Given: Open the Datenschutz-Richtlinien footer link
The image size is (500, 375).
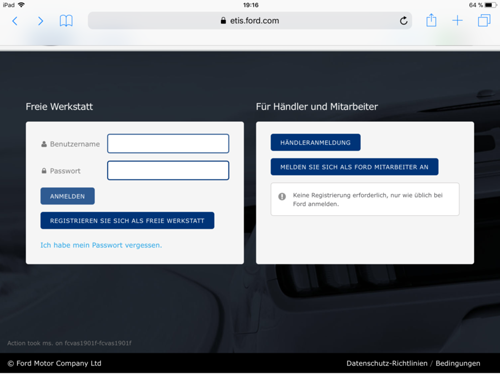Looking at the screenshot, I should 387,363.
